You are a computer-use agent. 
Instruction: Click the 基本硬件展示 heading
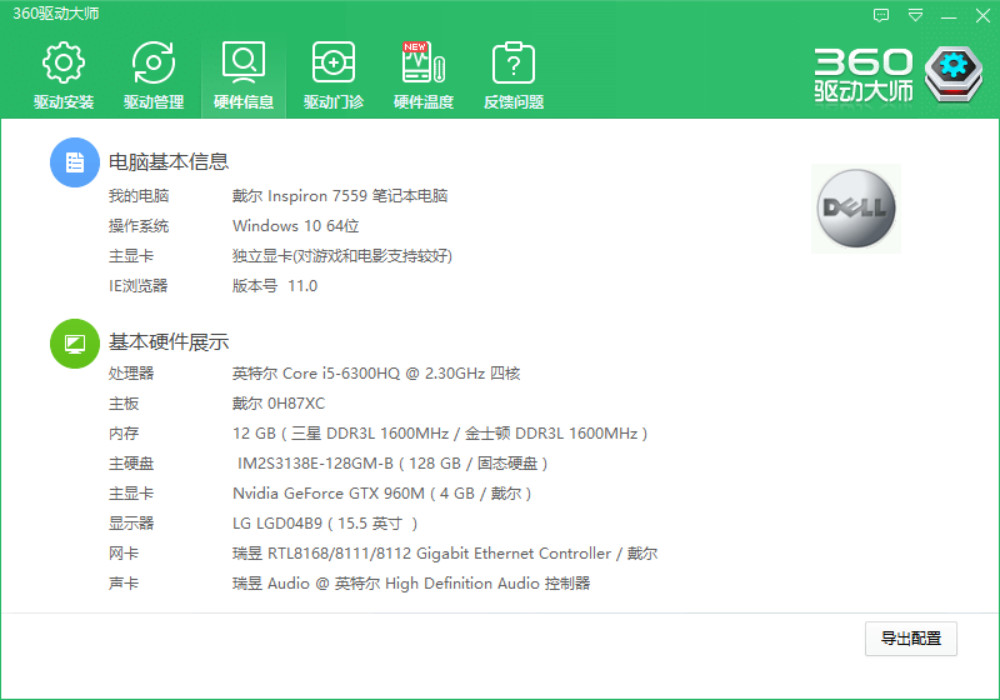[168, 342]
